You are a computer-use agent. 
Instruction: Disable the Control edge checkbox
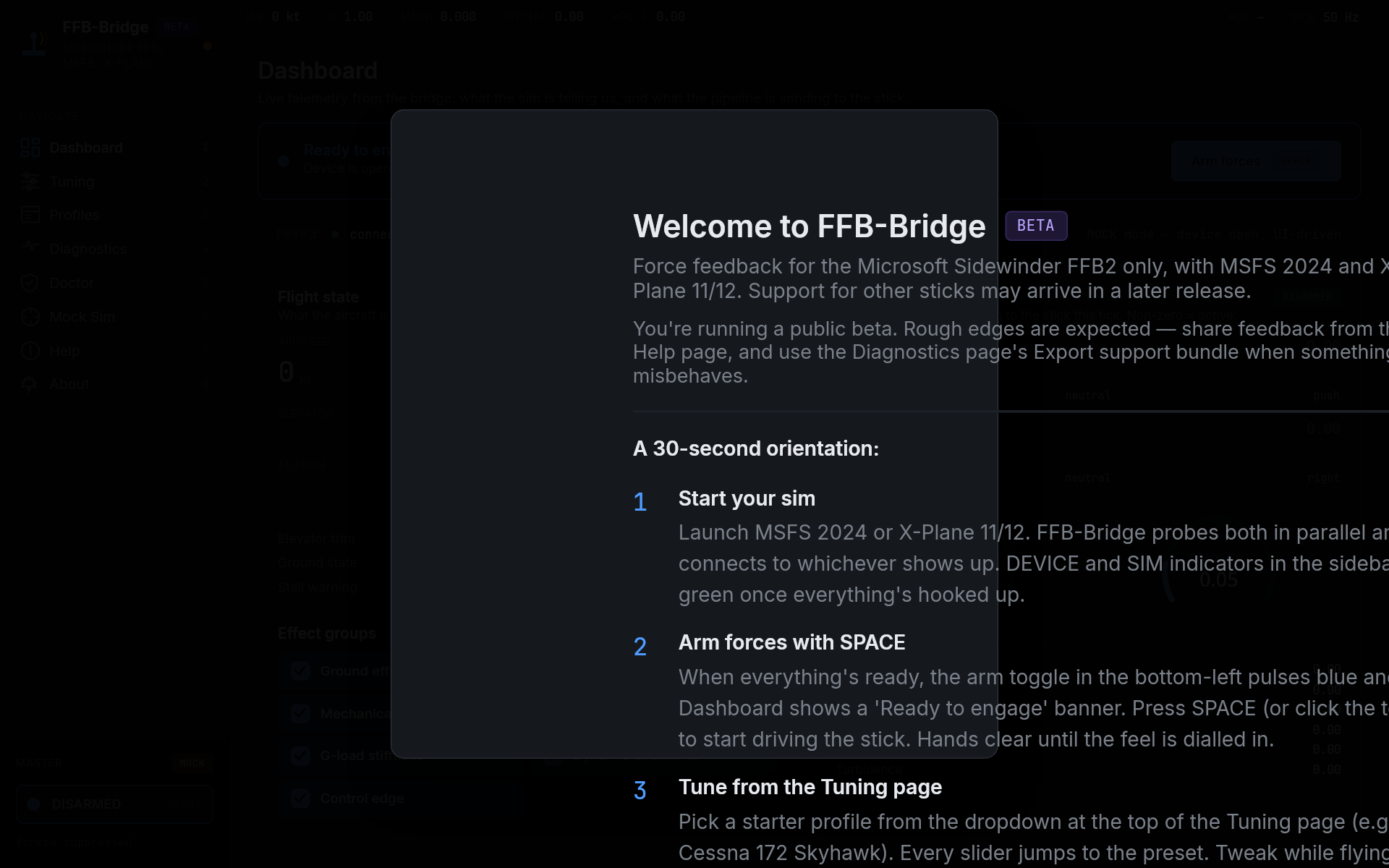click(300, 799)
